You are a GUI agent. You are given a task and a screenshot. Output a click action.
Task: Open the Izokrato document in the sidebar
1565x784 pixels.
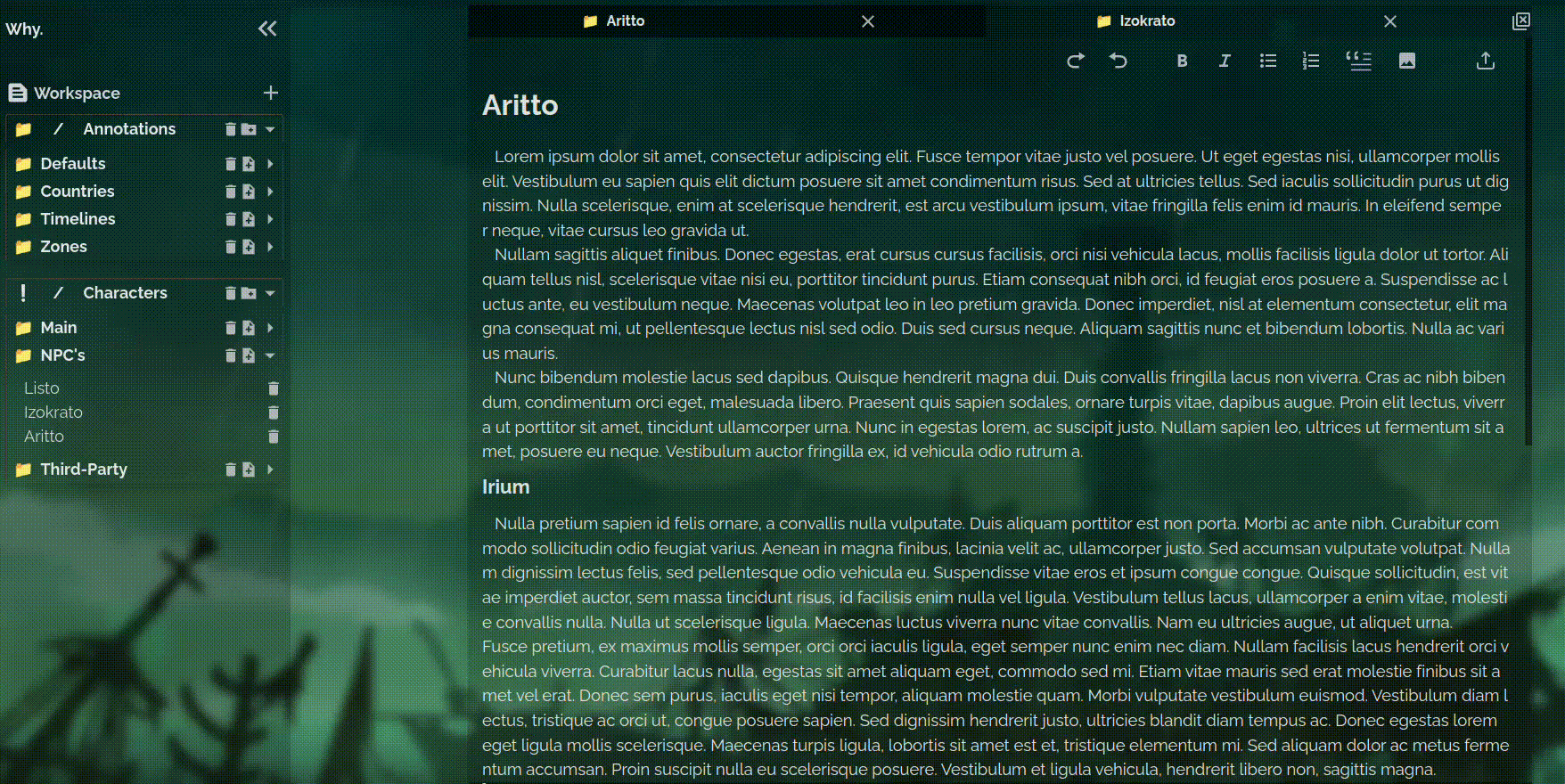[x=53, y=412]
